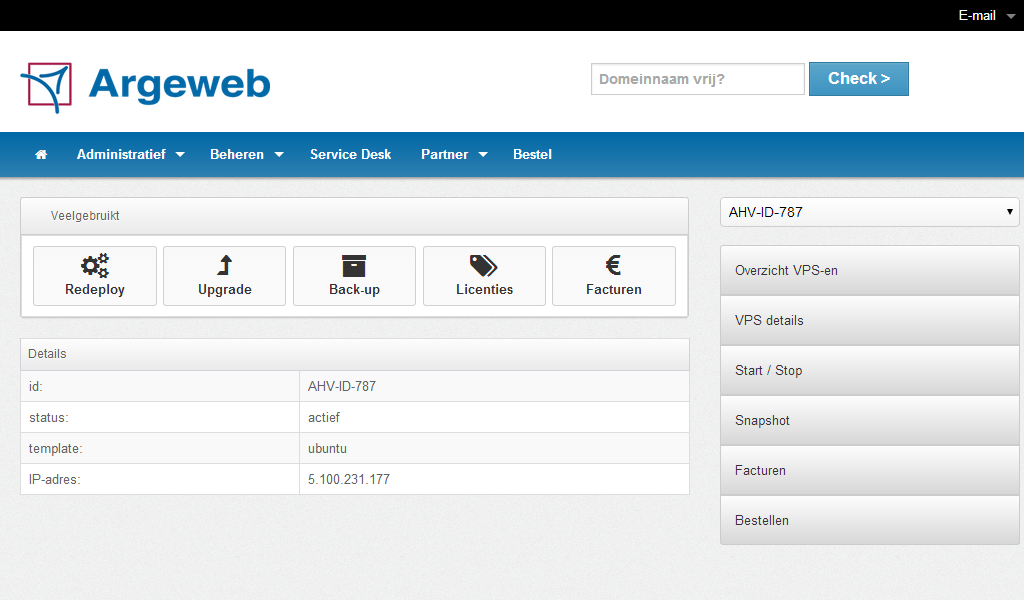Click the Argeweb logo

click(146, 85)
